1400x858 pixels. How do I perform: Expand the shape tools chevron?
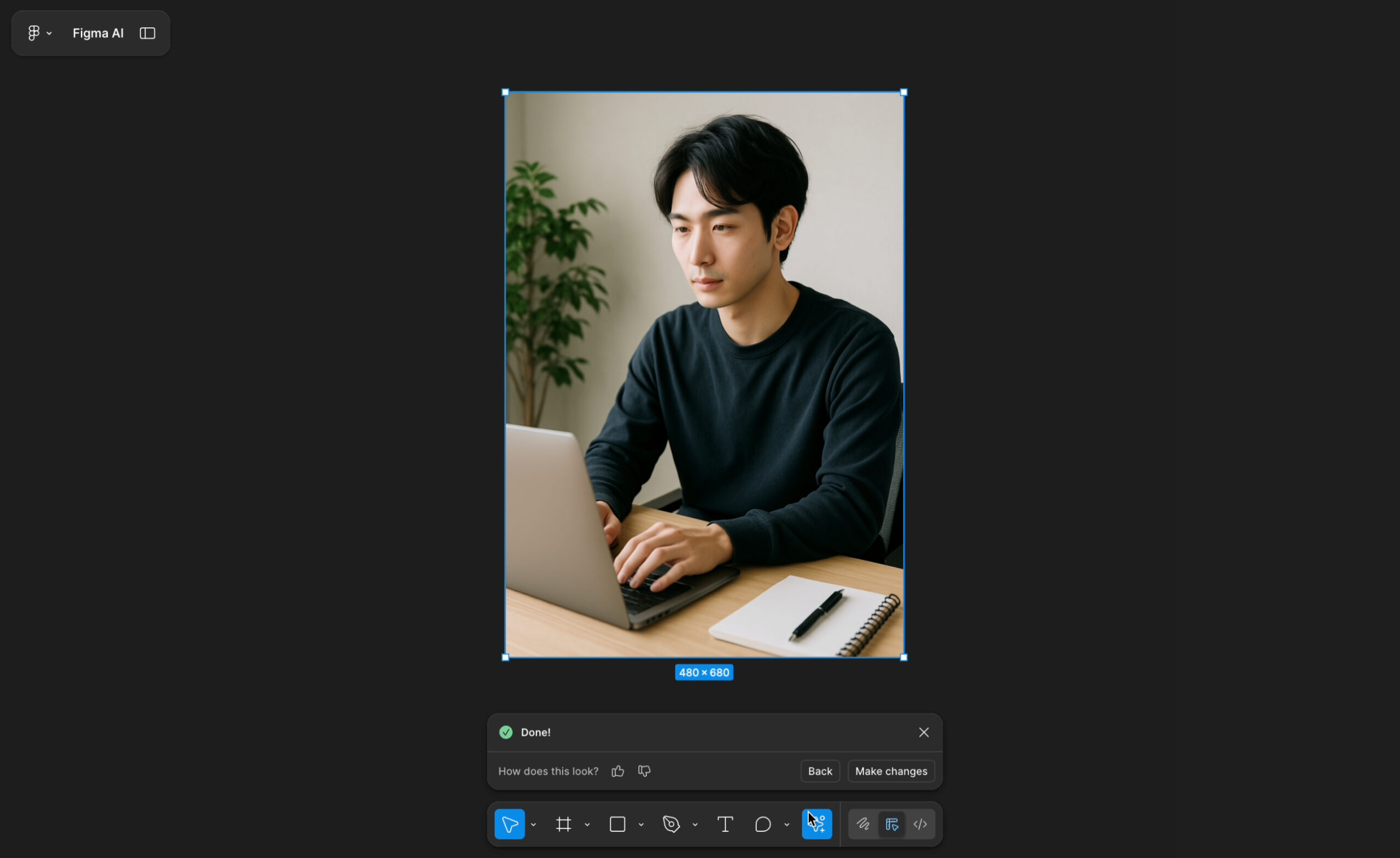tap(641, 825)
